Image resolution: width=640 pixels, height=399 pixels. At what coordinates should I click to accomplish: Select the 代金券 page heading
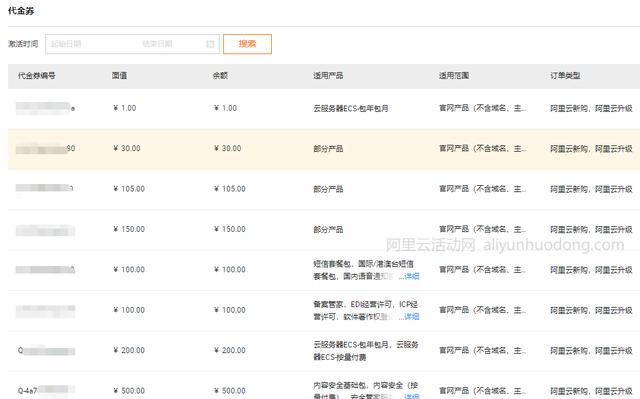(21, 11)
